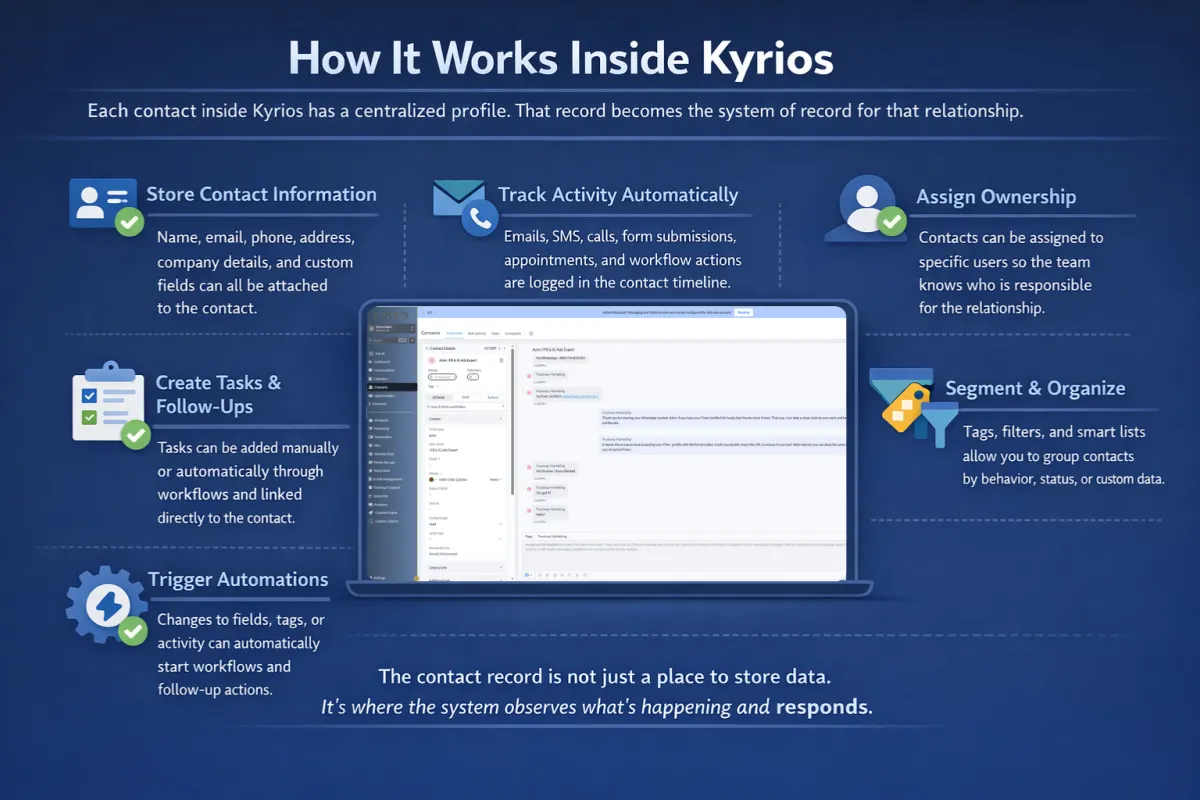Click the Search Fields and Folders input
The height and width of the screenshot is (800, 1200).
(x=465, y=407)
